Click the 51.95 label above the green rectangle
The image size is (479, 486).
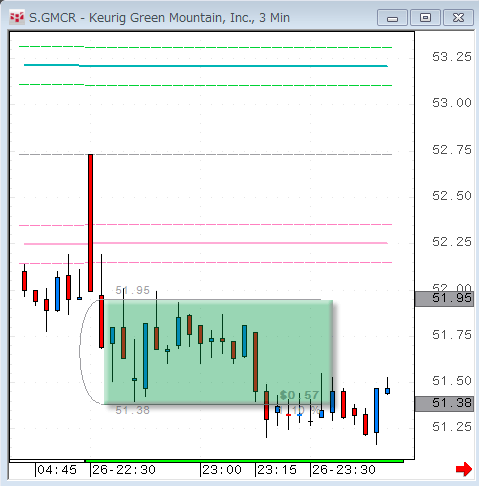[133, 290]
